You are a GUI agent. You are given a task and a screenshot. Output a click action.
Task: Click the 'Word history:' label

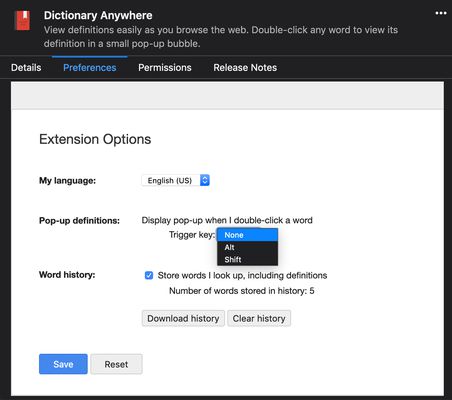(67, 275)
